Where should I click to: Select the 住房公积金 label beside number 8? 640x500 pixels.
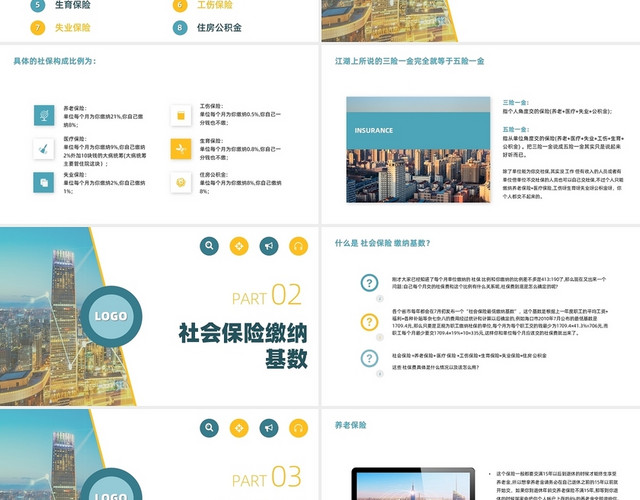219,28
